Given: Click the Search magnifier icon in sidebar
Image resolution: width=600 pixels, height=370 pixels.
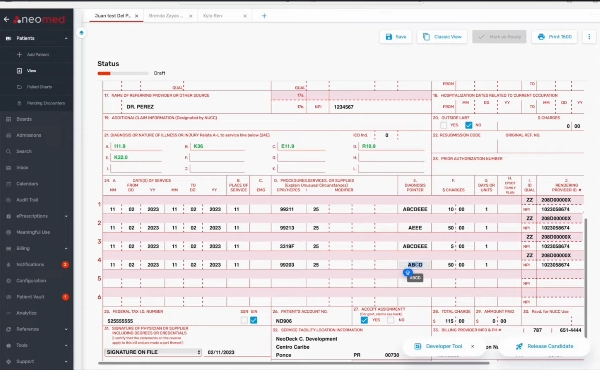Looking at the screenshot, I should coord(8,152).
